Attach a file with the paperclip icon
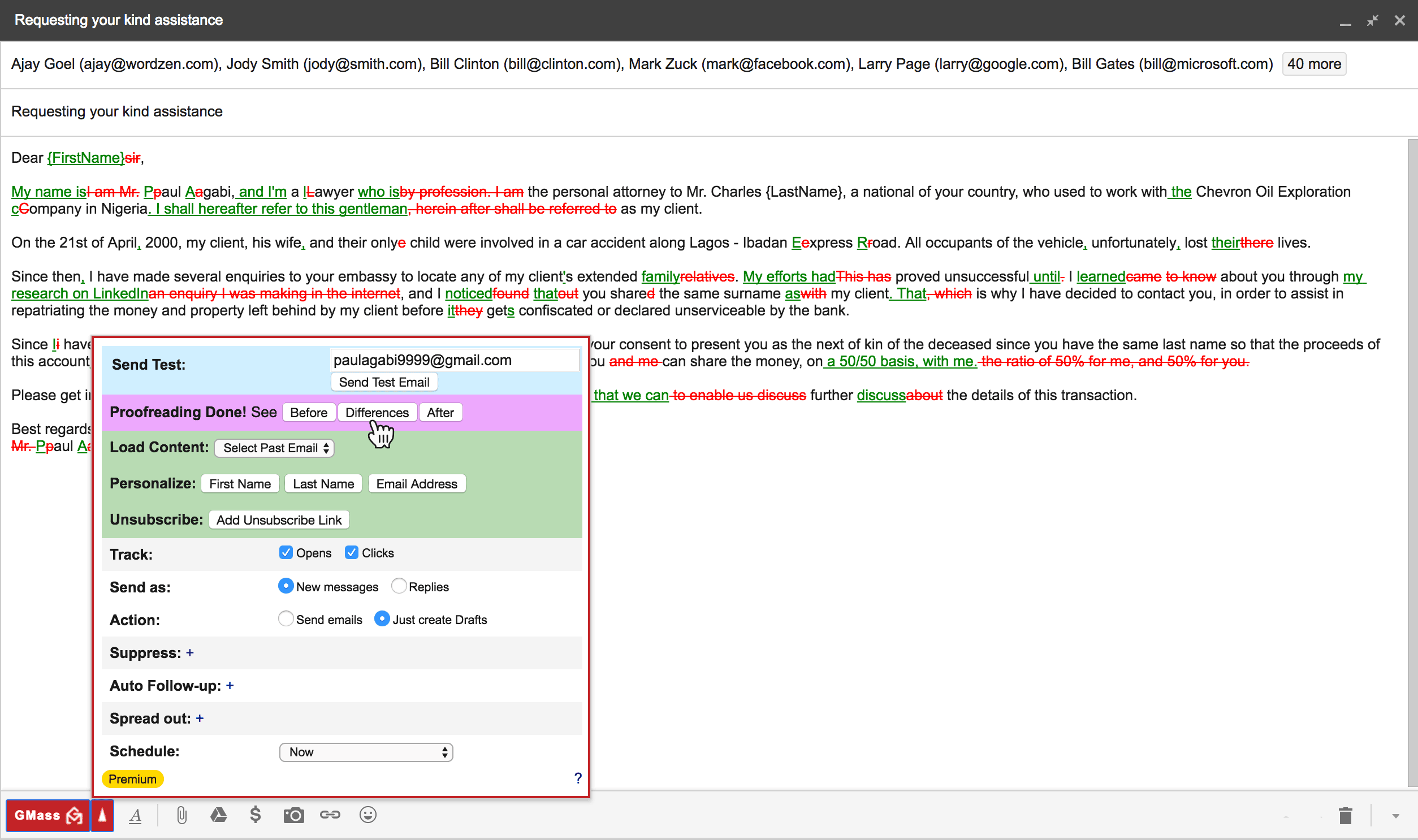 pos(181,815)
